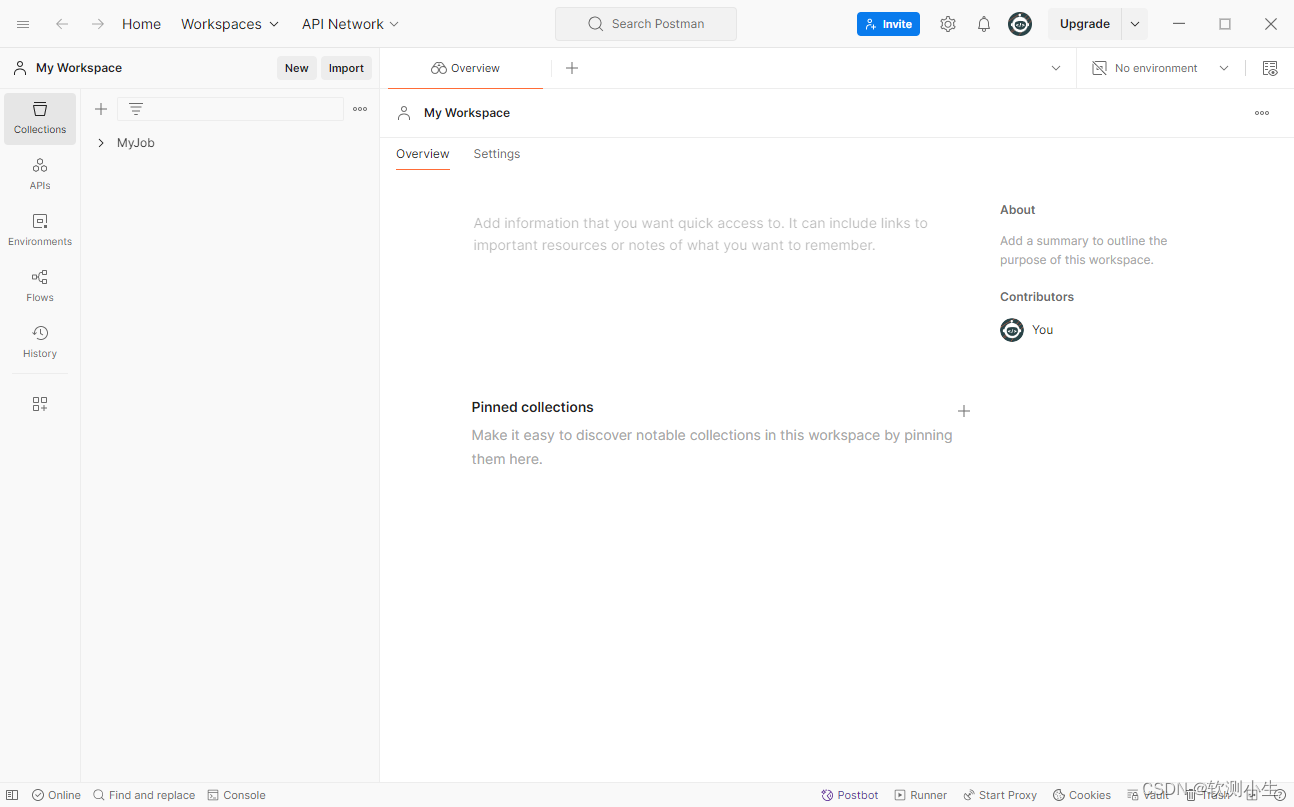Screen dimensions: 1294x807
Task: Open Cookies manager
Action: [1082, 795]
